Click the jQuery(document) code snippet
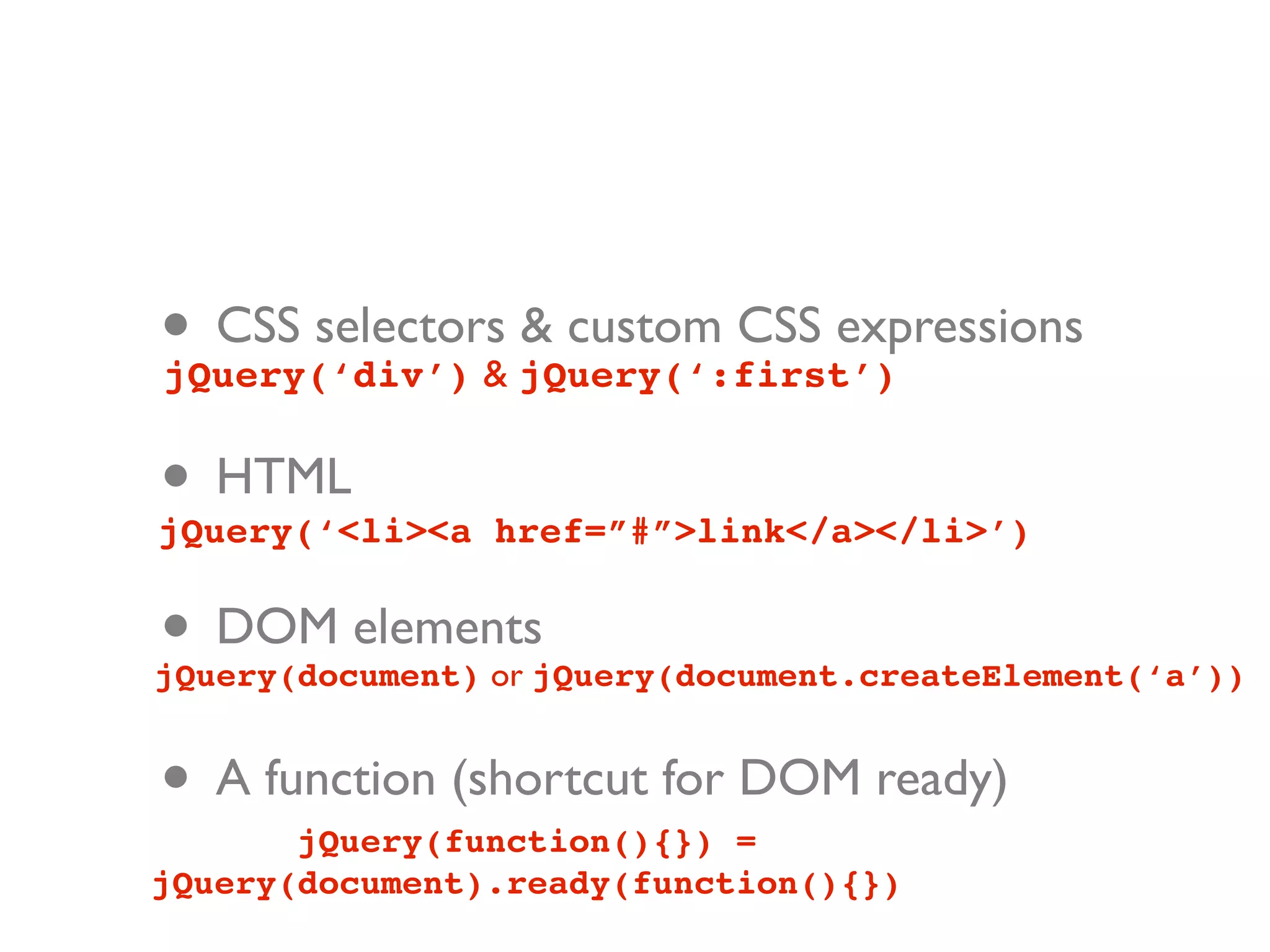Image resolution: width=1270 pixels, height=952 pixels. (x=316, y=676)
